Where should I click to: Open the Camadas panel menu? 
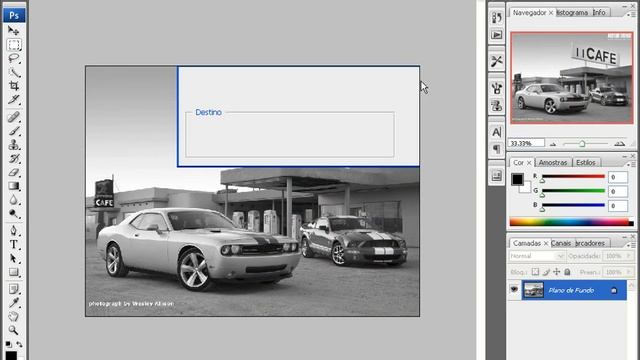(632, 245)
